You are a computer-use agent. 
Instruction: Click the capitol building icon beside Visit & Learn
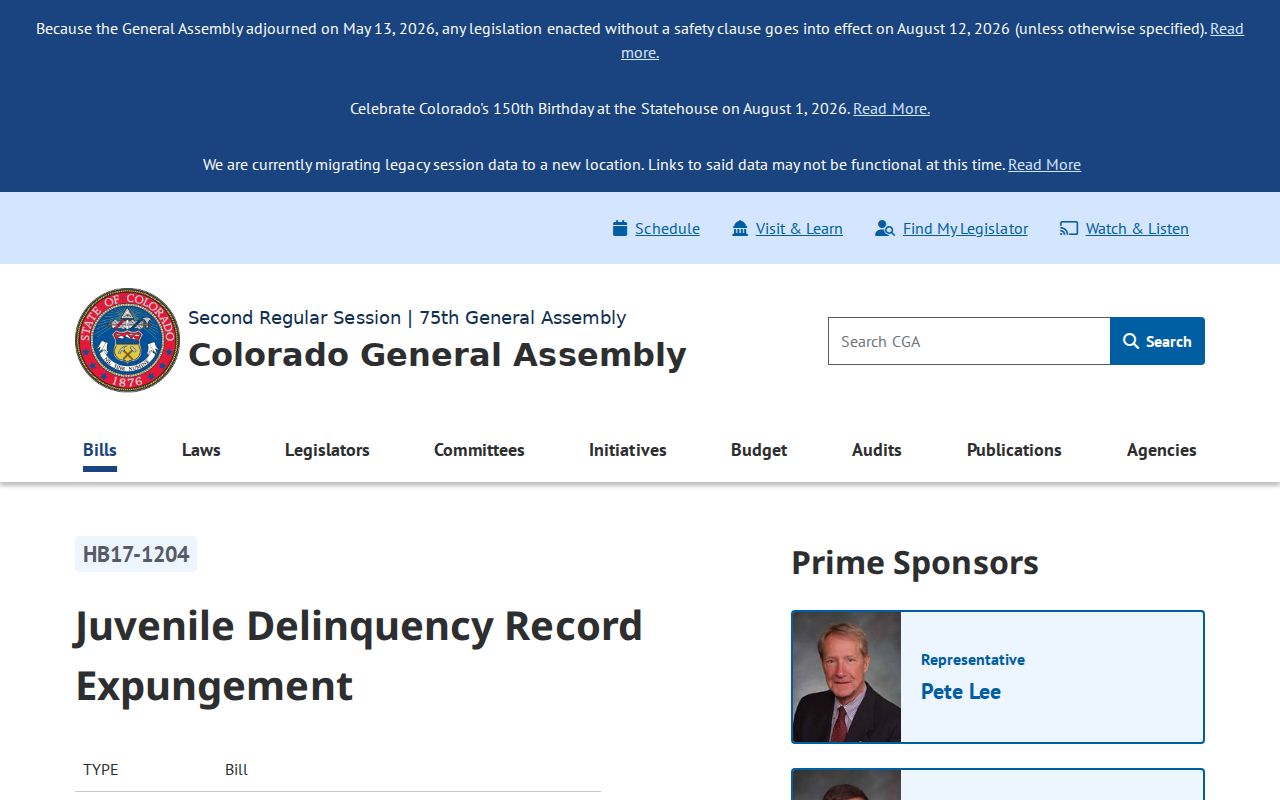(x=740, y=228)
